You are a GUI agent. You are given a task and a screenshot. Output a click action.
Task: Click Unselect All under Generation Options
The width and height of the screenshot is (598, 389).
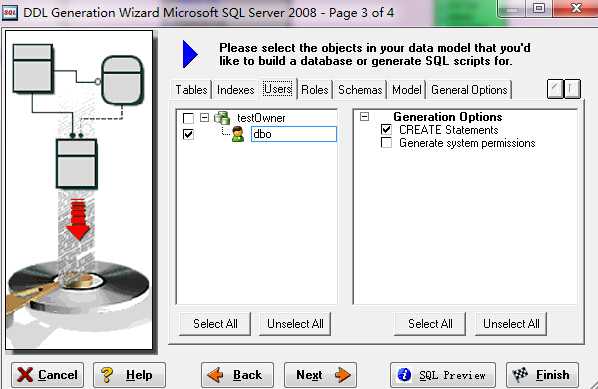tap(511, 324)
